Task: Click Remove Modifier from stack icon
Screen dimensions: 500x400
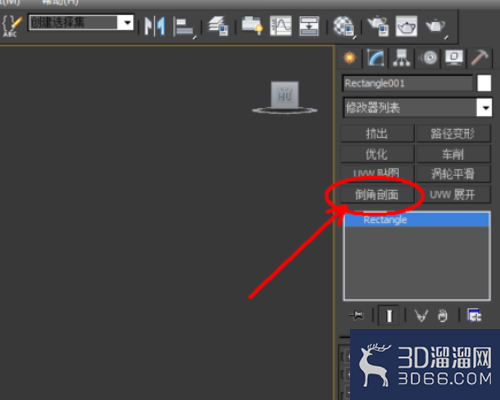Action: coord(442,315)
